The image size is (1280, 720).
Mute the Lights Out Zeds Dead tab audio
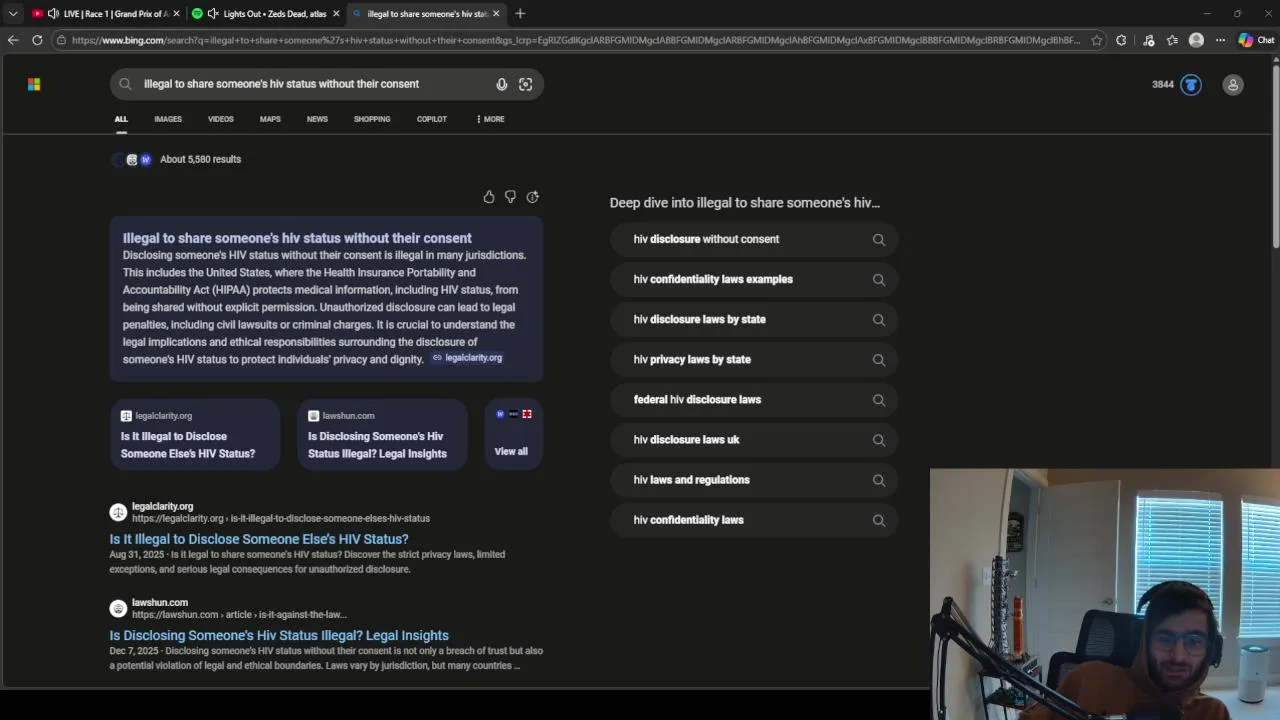coord(213,14)
